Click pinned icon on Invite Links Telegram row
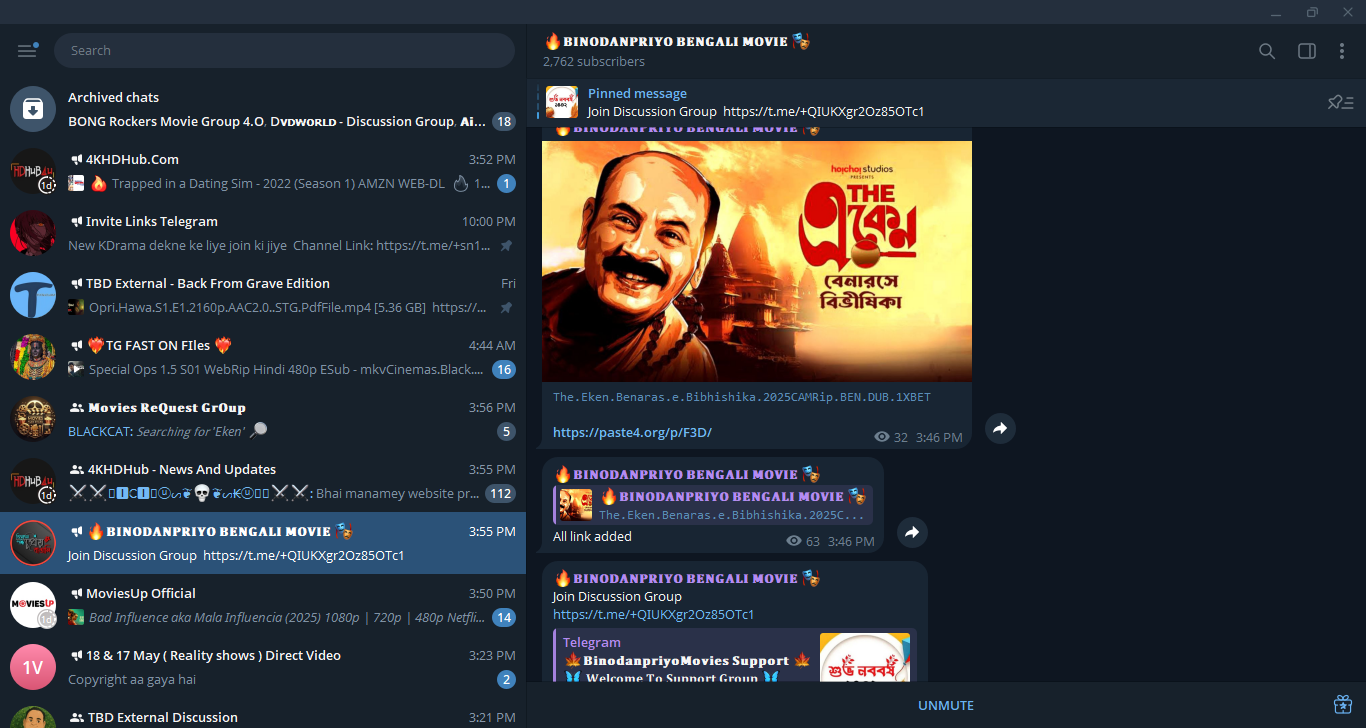 (507, 246)
